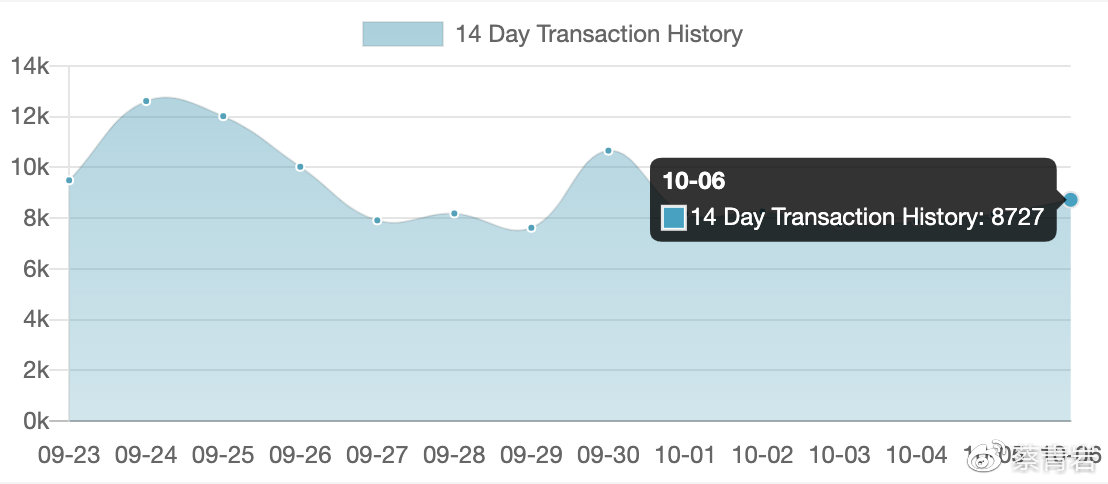Viewport: 1108px width, 484px height.
Task: Click the 10-06 tooltip title
Action: [694, 181]
